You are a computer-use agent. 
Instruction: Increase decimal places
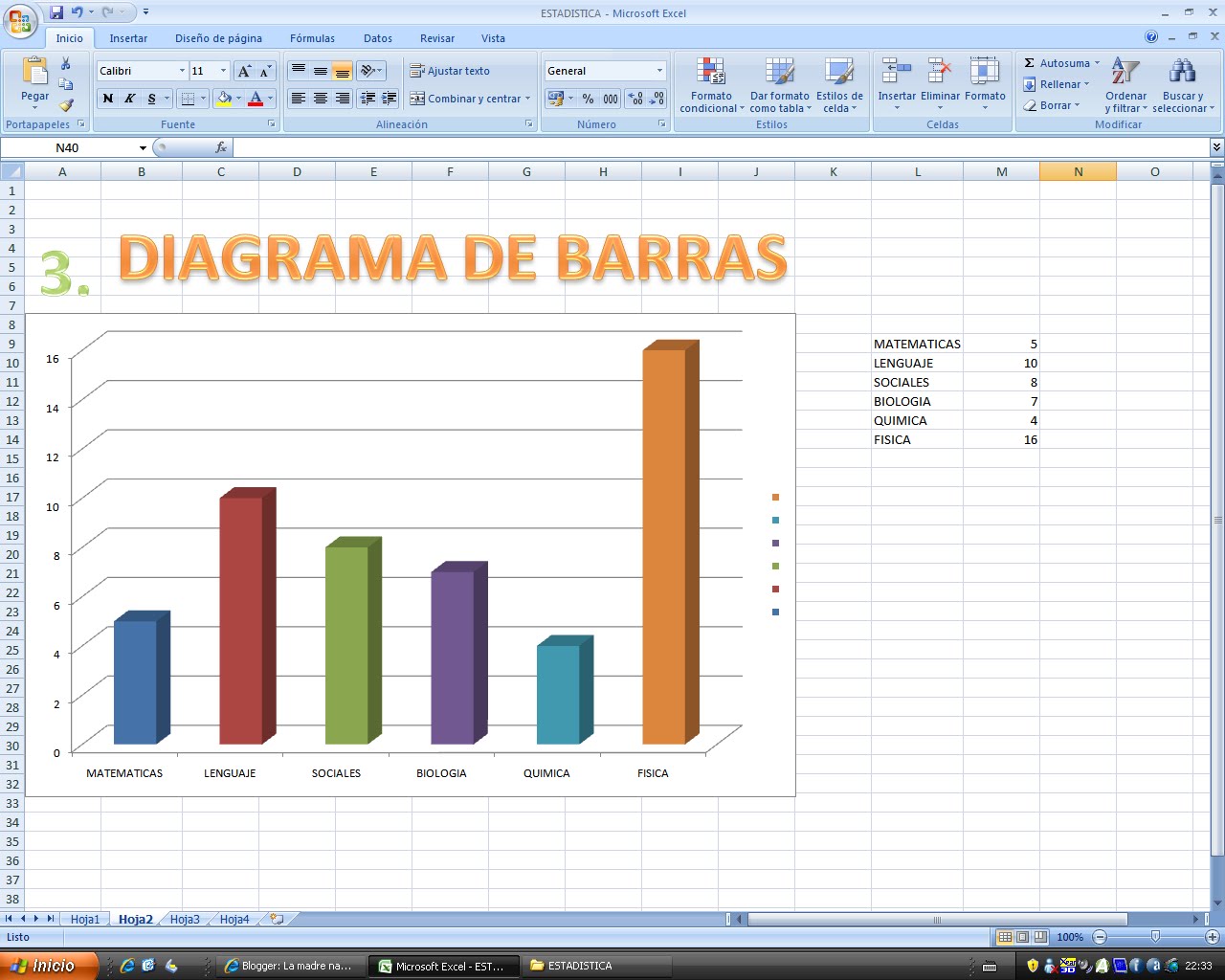coord(635,99)
